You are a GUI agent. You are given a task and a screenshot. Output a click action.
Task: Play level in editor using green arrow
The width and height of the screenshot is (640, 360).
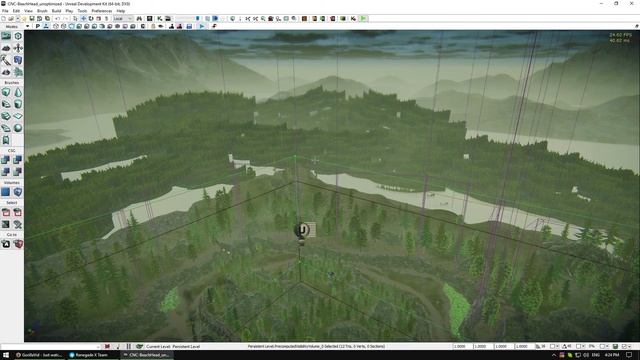[x=363, y=19]
